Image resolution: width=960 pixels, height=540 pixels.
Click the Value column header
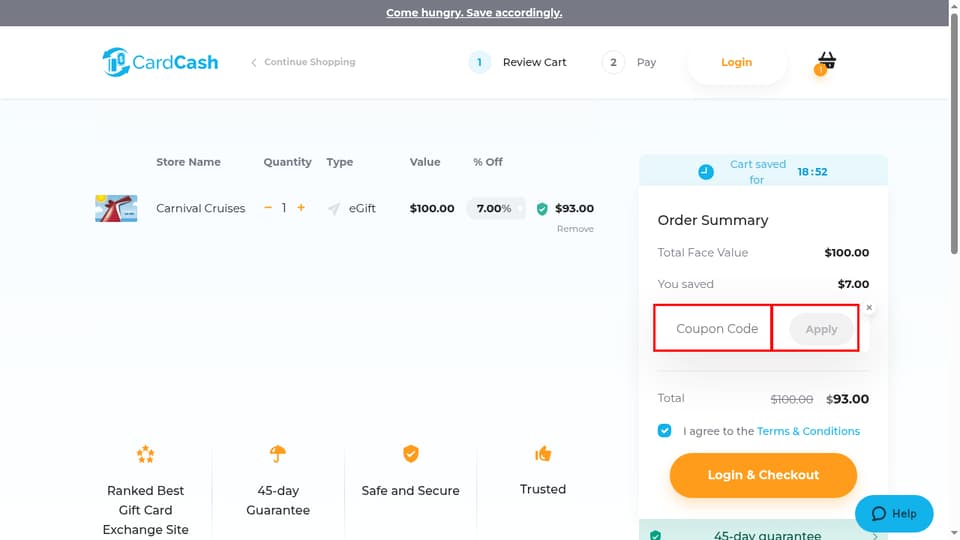[425, 162]
